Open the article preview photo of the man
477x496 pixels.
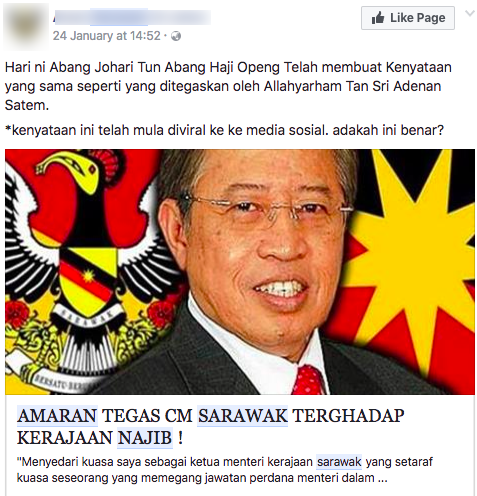(x=240, y=272)
